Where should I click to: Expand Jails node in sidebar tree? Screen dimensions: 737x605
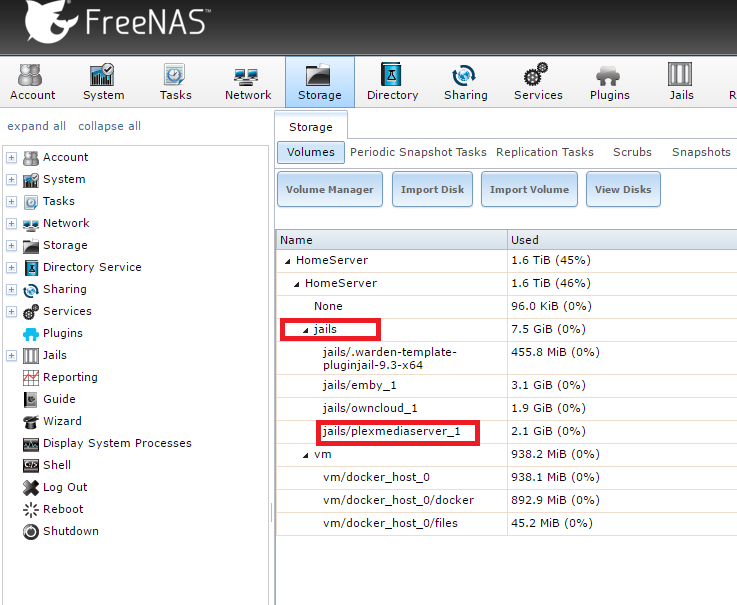point(11,356)
